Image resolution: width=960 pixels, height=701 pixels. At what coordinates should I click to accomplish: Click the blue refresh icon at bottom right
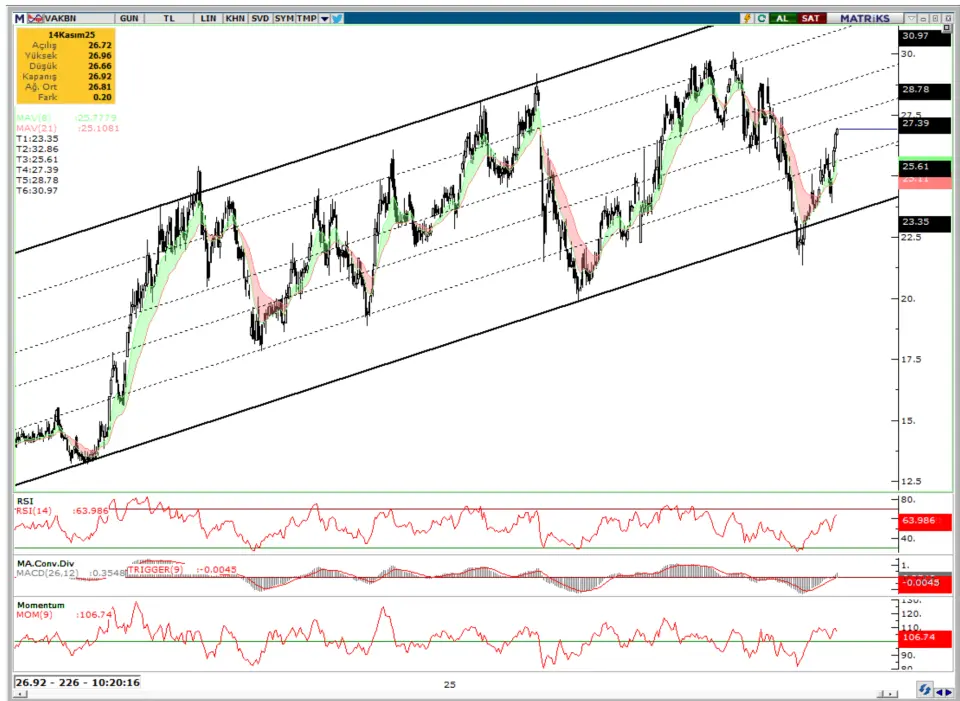(927, 690)
